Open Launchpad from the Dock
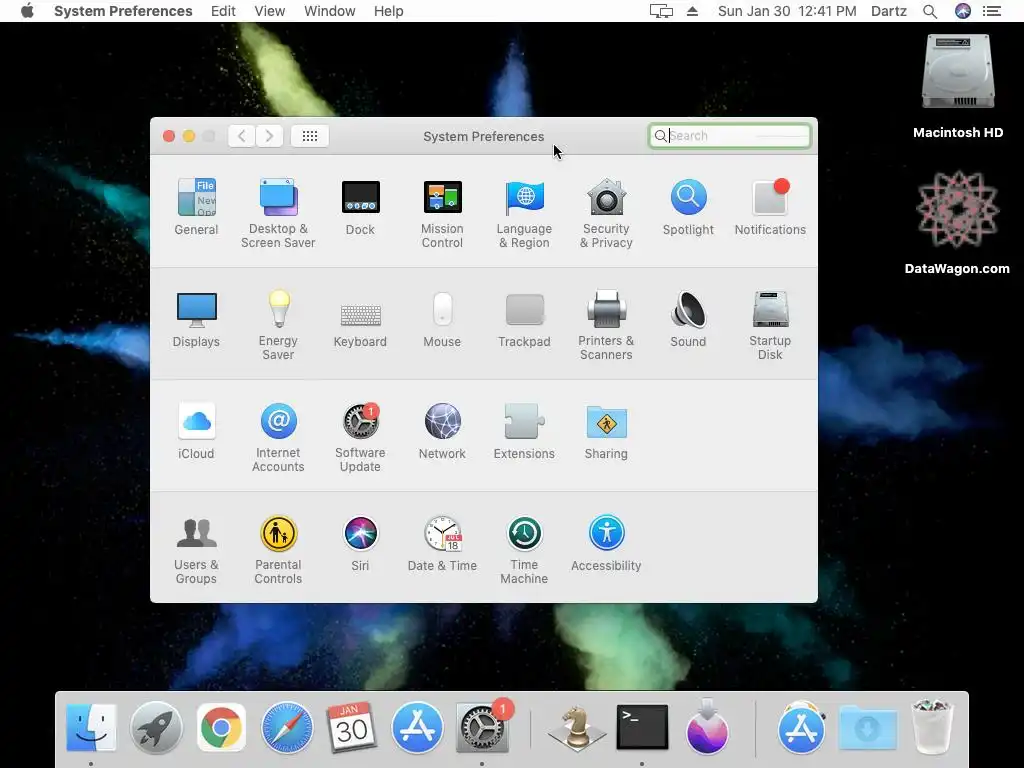This screenshot has width=1024, height=768. tap(156, 727)
